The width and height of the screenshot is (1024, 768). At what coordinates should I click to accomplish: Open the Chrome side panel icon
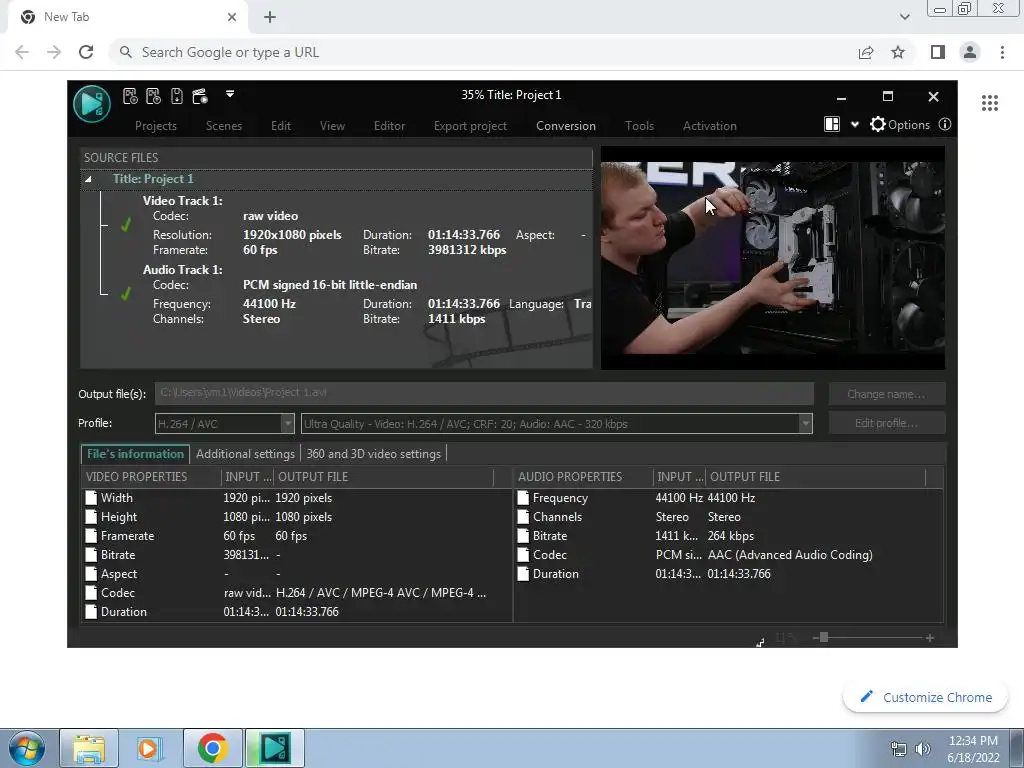point(937,52)
